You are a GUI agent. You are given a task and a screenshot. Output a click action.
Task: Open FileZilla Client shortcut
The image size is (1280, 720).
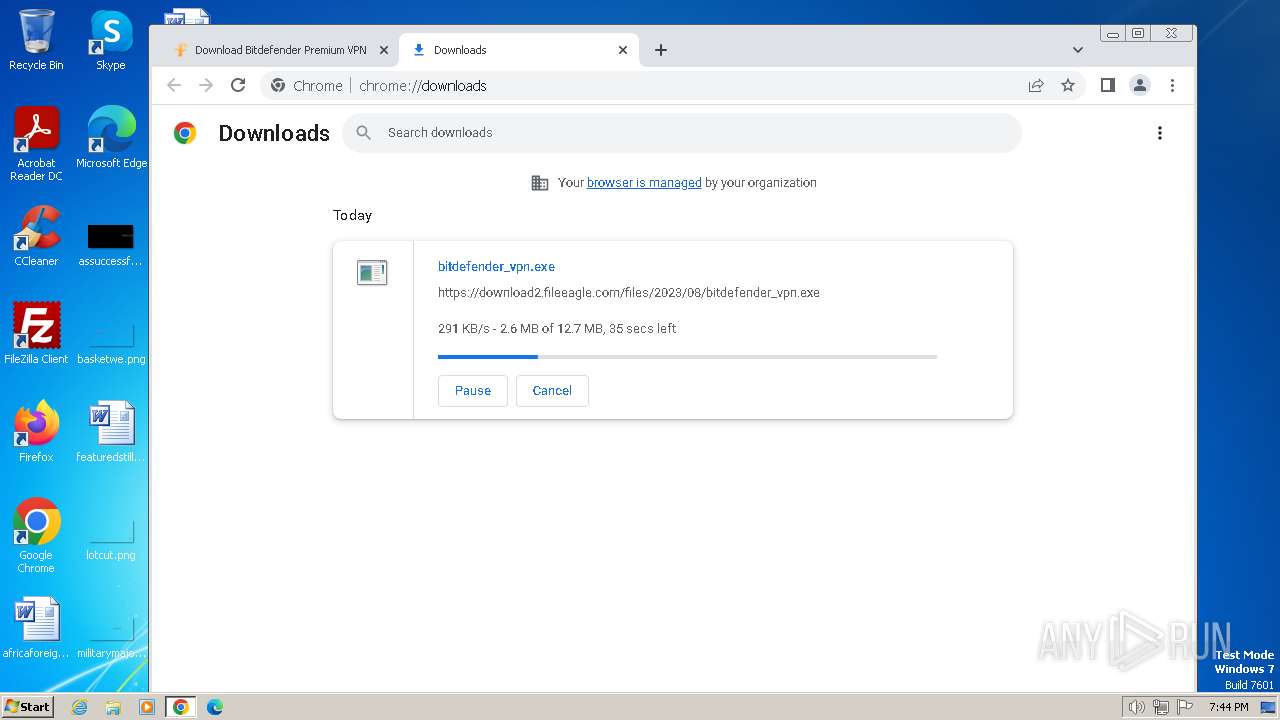point(36,334)
